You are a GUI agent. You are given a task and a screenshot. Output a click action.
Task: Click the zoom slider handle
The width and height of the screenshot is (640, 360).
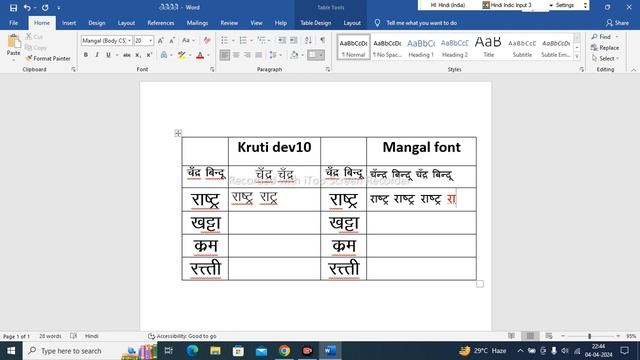pos(589,336)
